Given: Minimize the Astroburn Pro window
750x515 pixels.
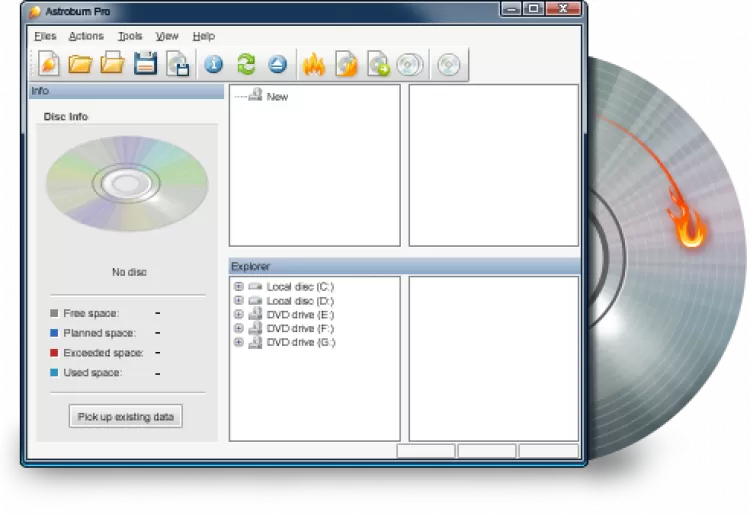Looking at the screenshot, I should [512, 9].
